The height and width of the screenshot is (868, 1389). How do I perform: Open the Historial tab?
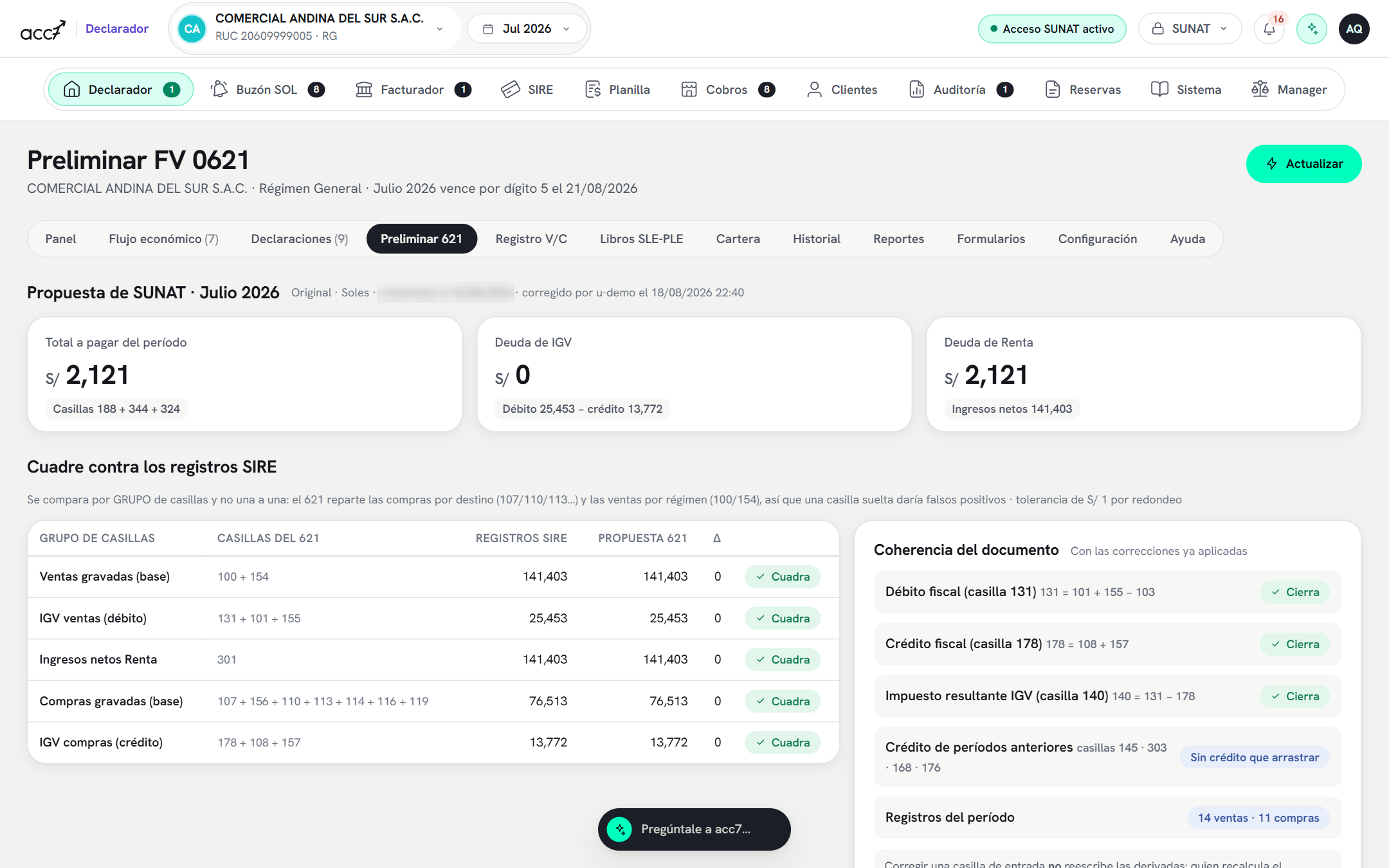pos(816,239)
